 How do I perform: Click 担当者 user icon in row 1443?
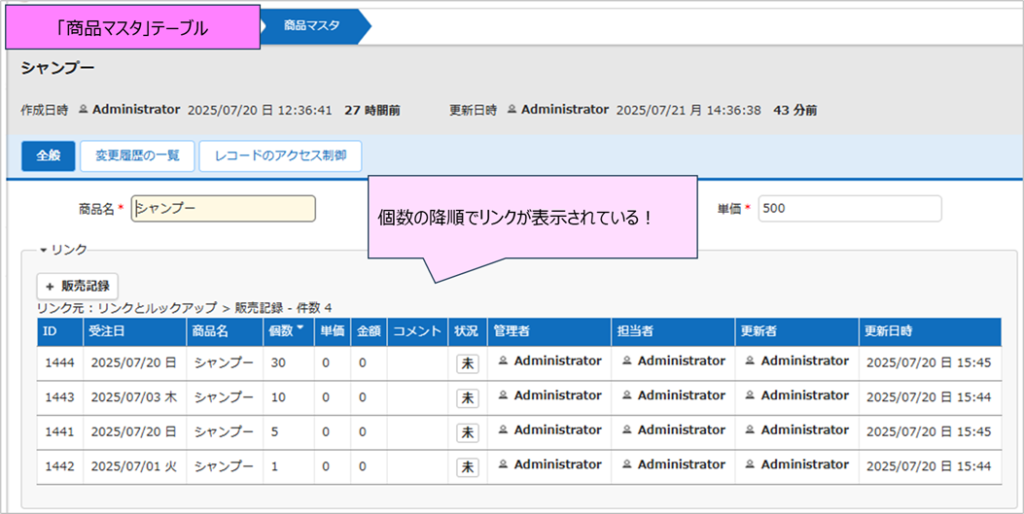[627, 395]
